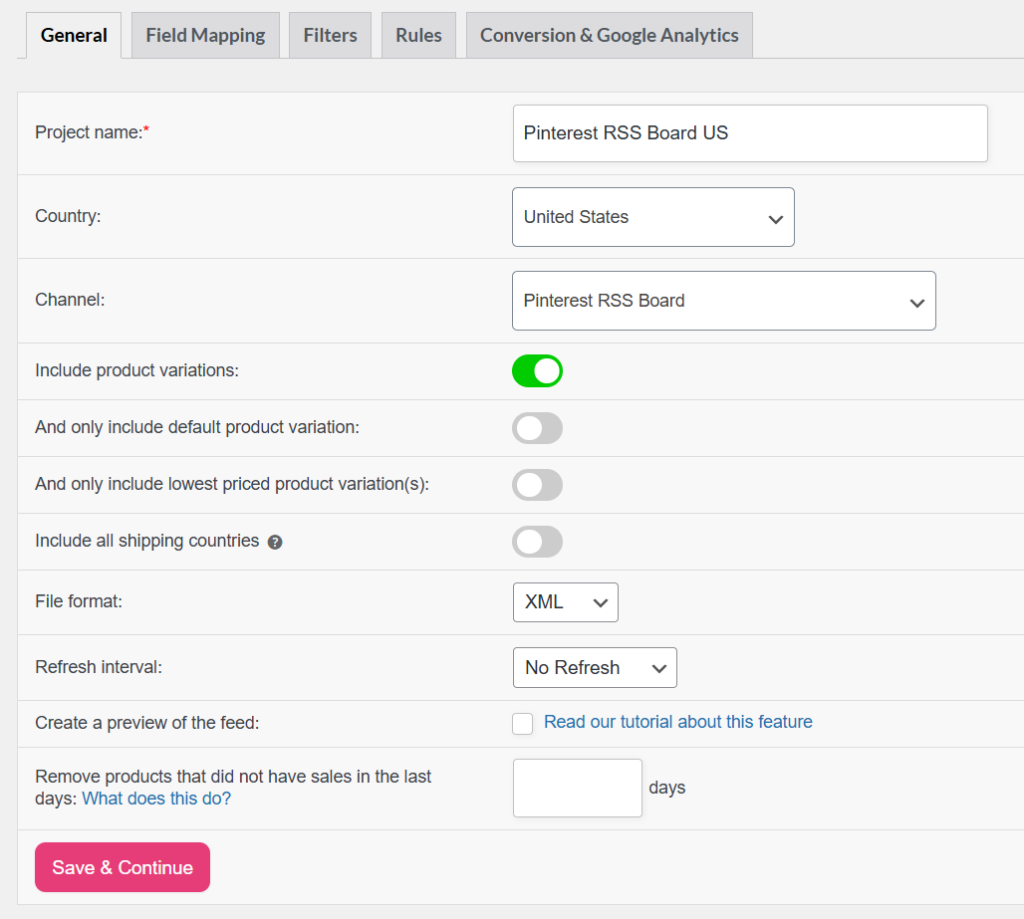
Task: Enable lowest priced product variation toggle
Action: (x=537, y=485)
